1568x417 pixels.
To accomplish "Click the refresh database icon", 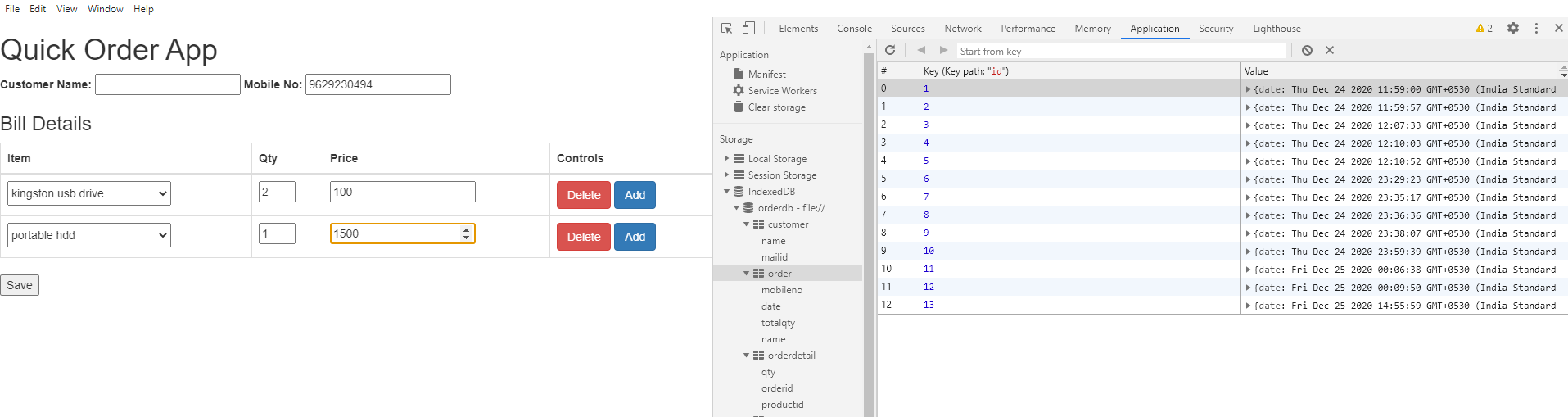I will point(890,50).
